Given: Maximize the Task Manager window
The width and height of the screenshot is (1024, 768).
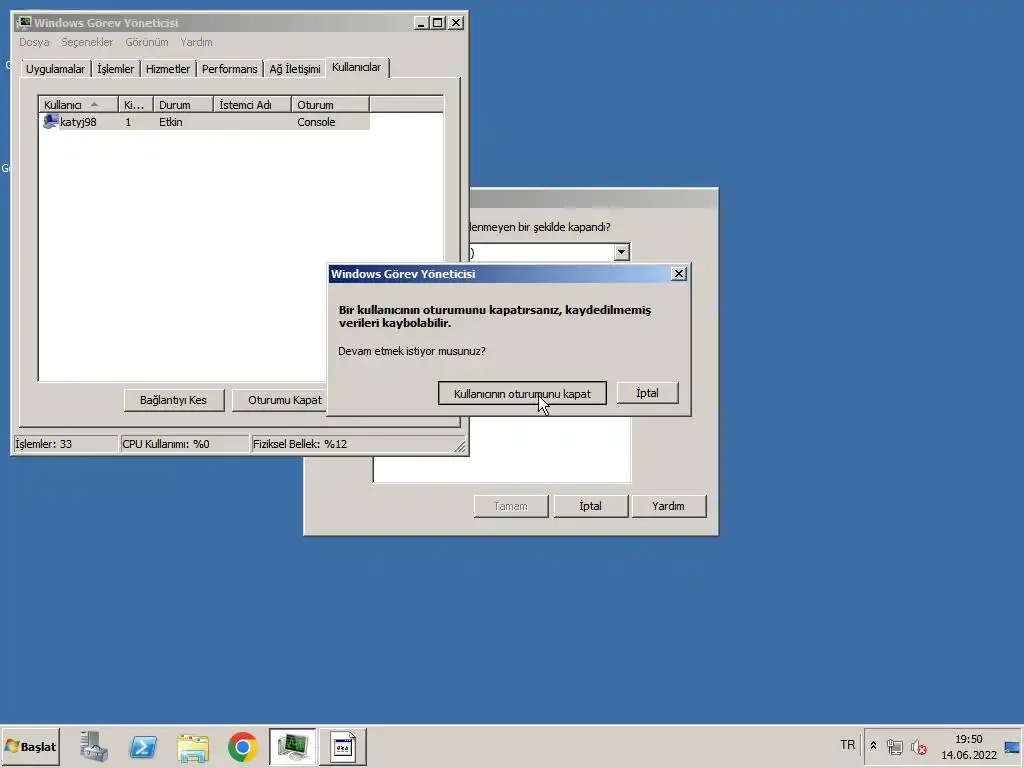Looking at the screenshot, I should tap(438, 23).
